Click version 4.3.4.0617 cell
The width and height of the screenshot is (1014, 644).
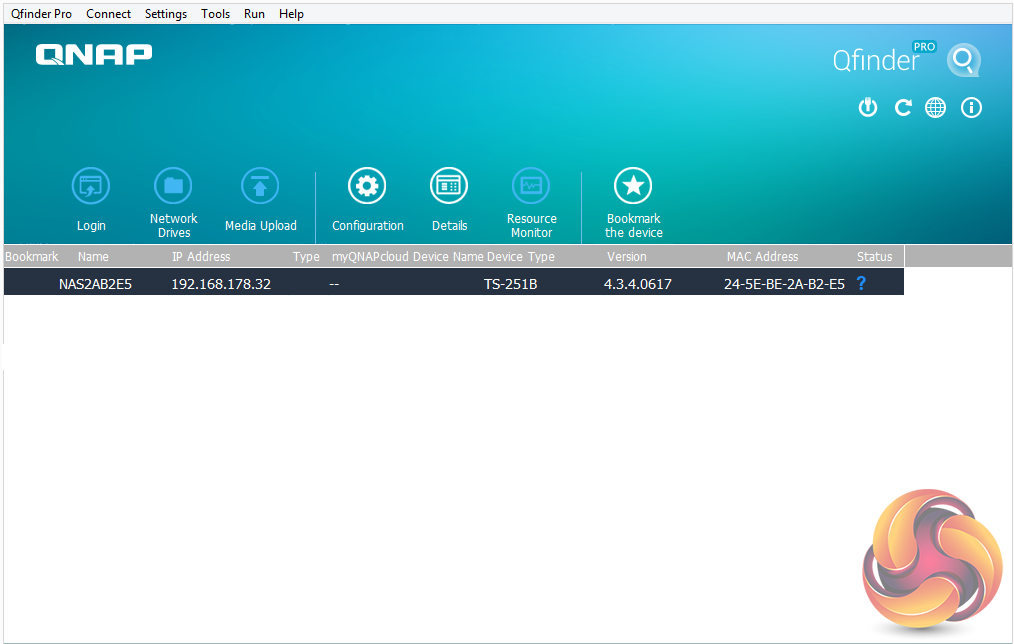click(638, 284)
